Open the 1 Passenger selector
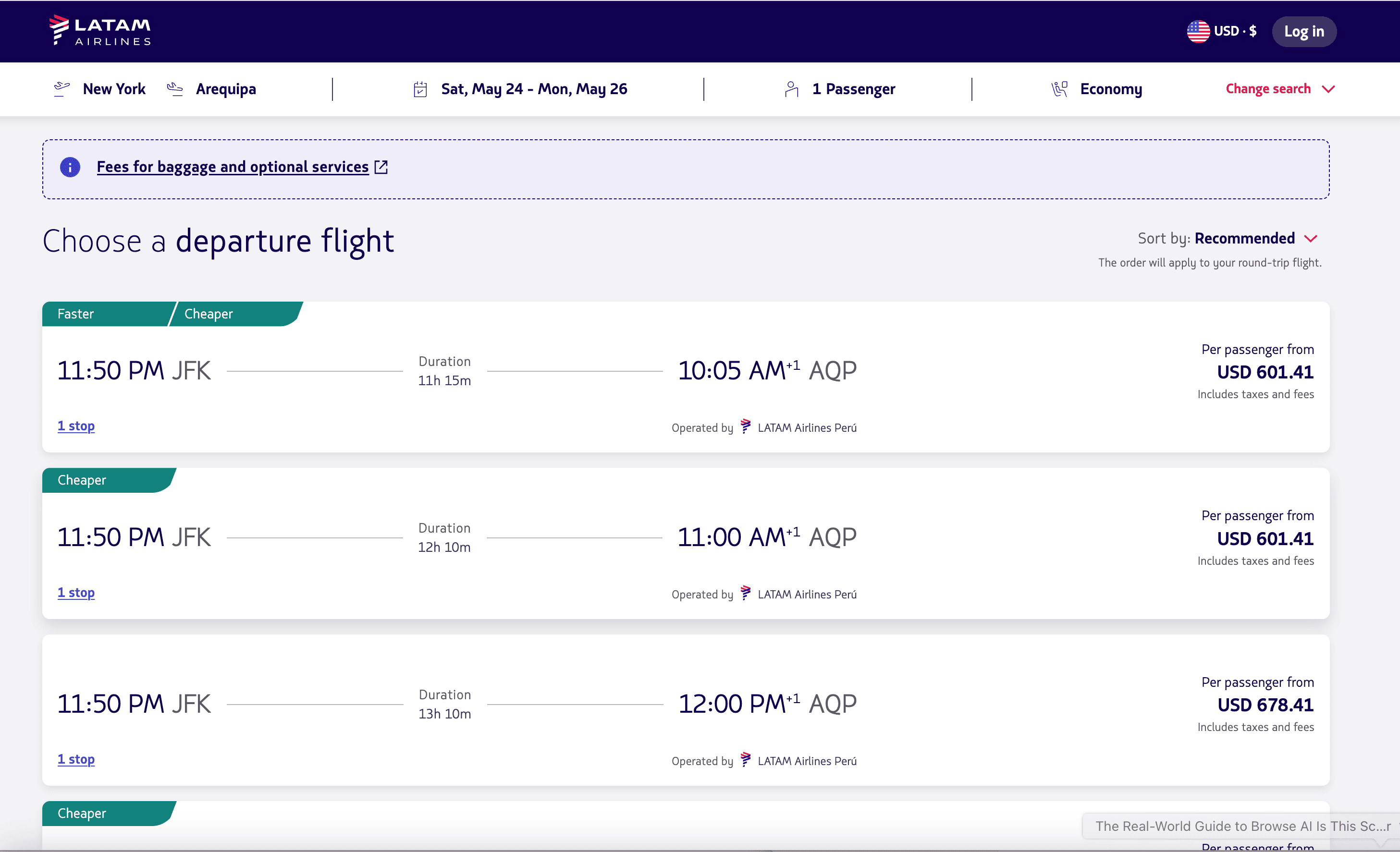Screen dimensions: 1400x852 [853, 89]
